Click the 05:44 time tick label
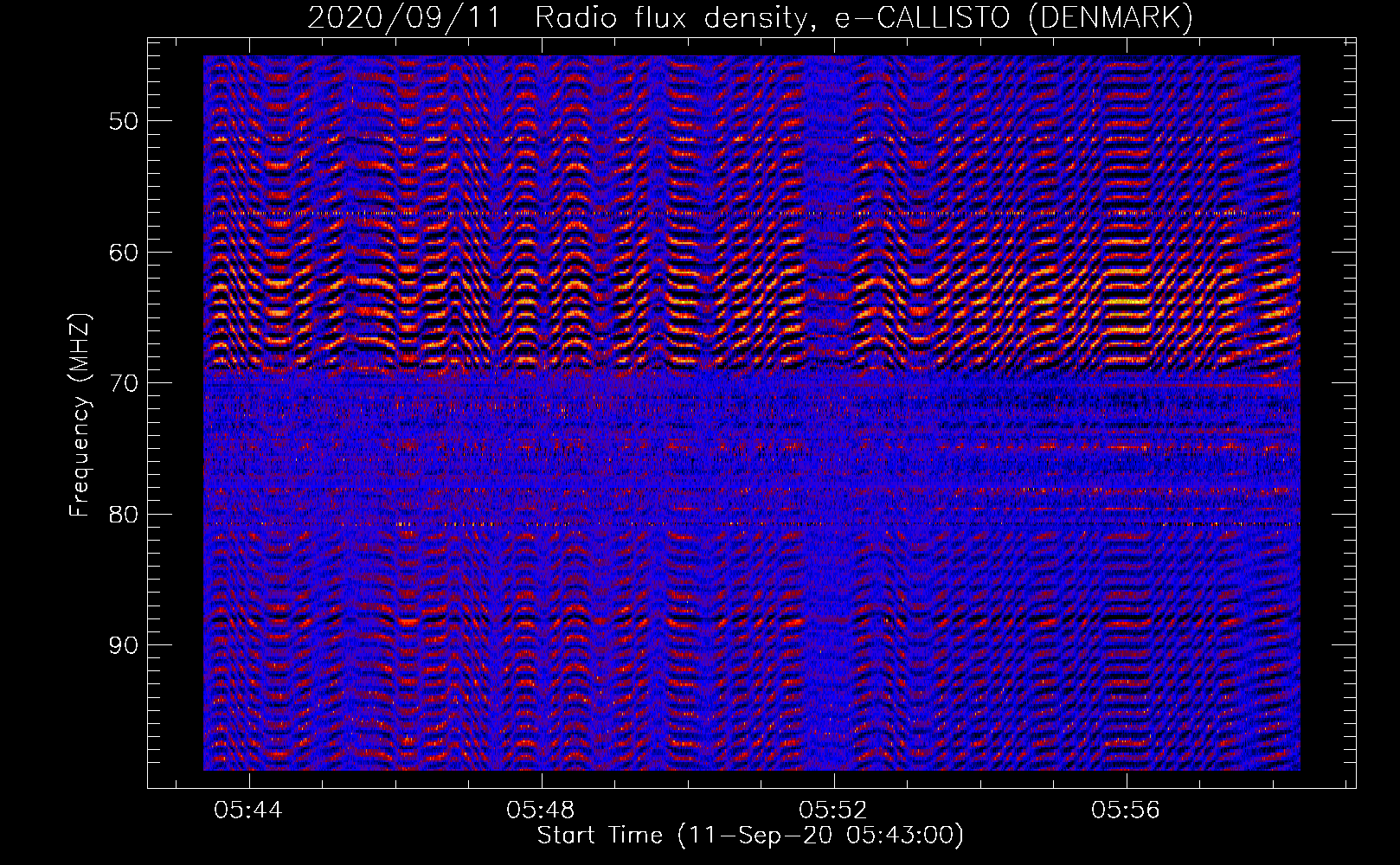 [249, 811]
